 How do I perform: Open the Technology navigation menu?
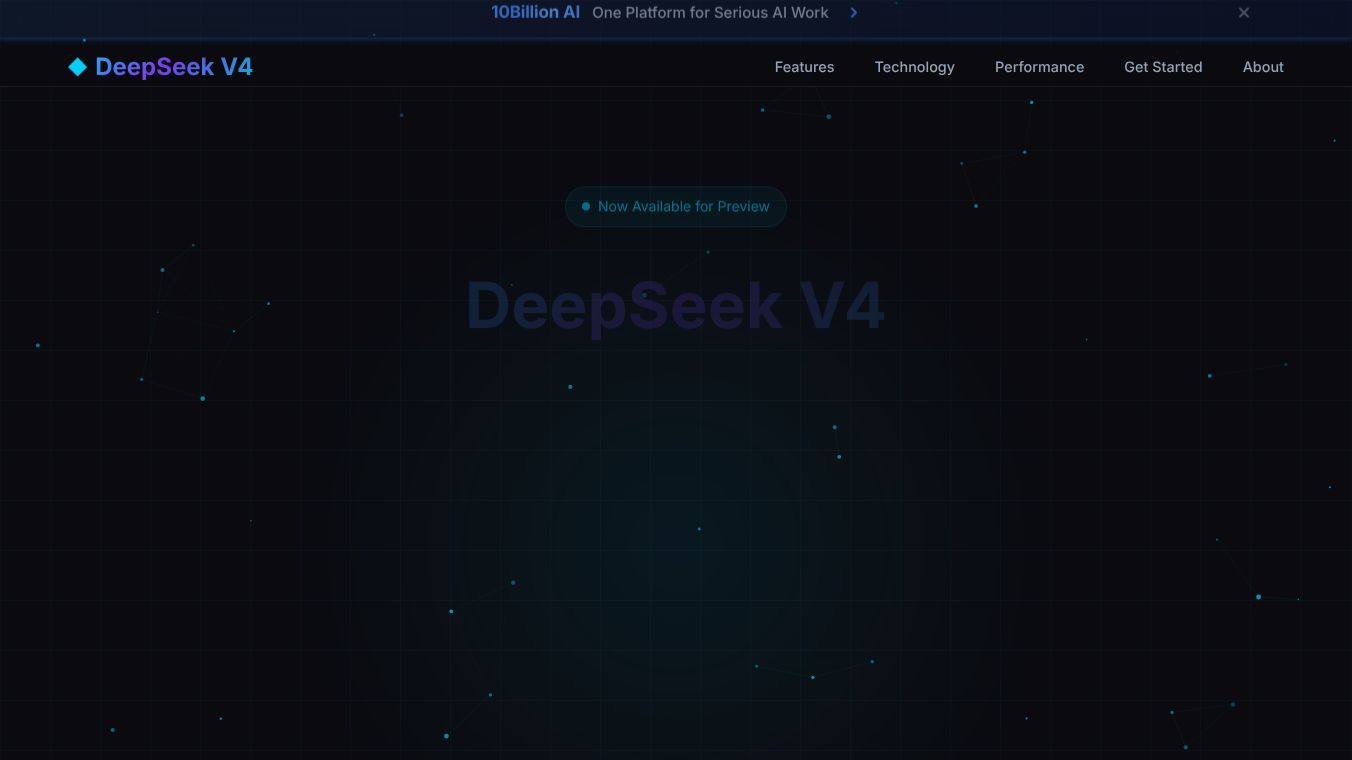pos(914,67)
